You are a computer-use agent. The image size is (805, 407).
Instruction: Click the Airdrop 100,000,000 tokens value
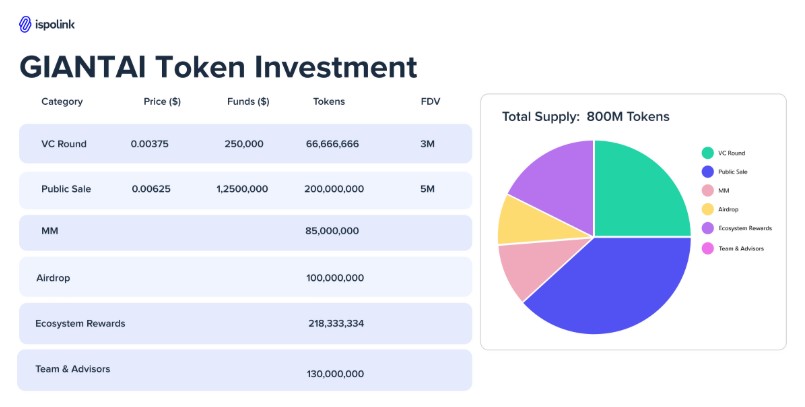coord(335,278)
